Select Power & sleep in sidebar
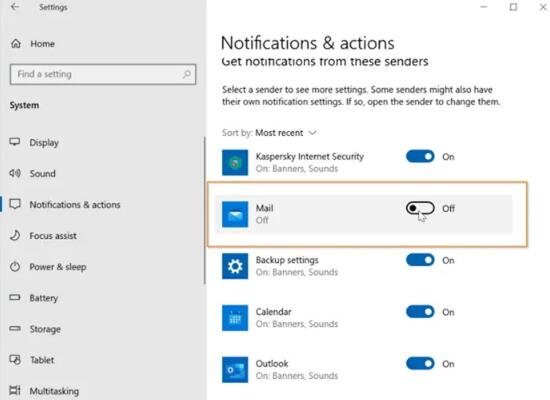This screenshot has width=550, height=400. coord(58,267)
